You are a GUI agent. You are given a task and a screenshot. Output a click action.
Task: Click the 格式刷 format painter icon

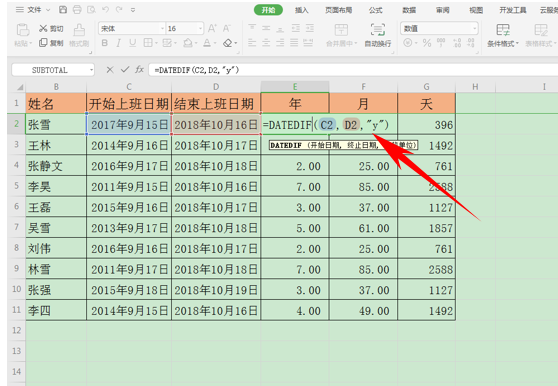79,30
